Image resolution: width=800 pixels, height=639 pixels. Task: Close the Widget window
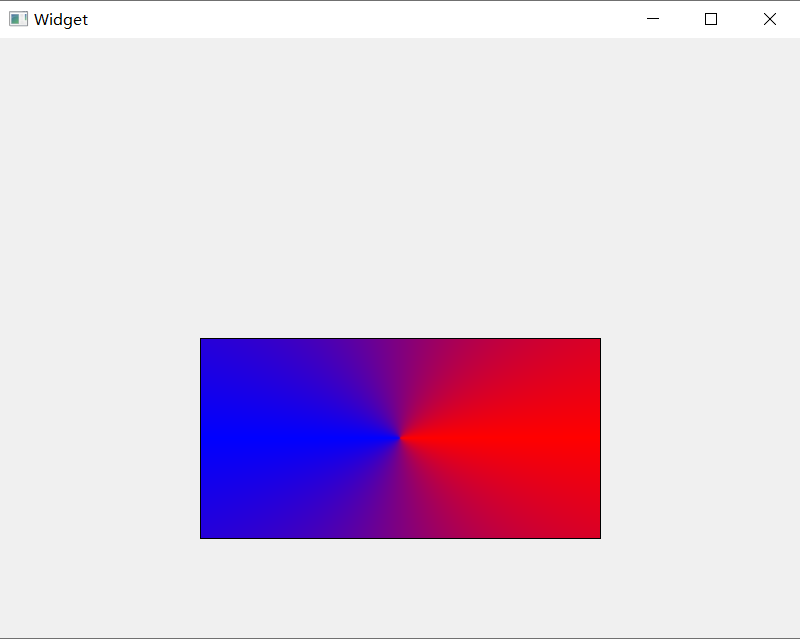click(769, 19)
